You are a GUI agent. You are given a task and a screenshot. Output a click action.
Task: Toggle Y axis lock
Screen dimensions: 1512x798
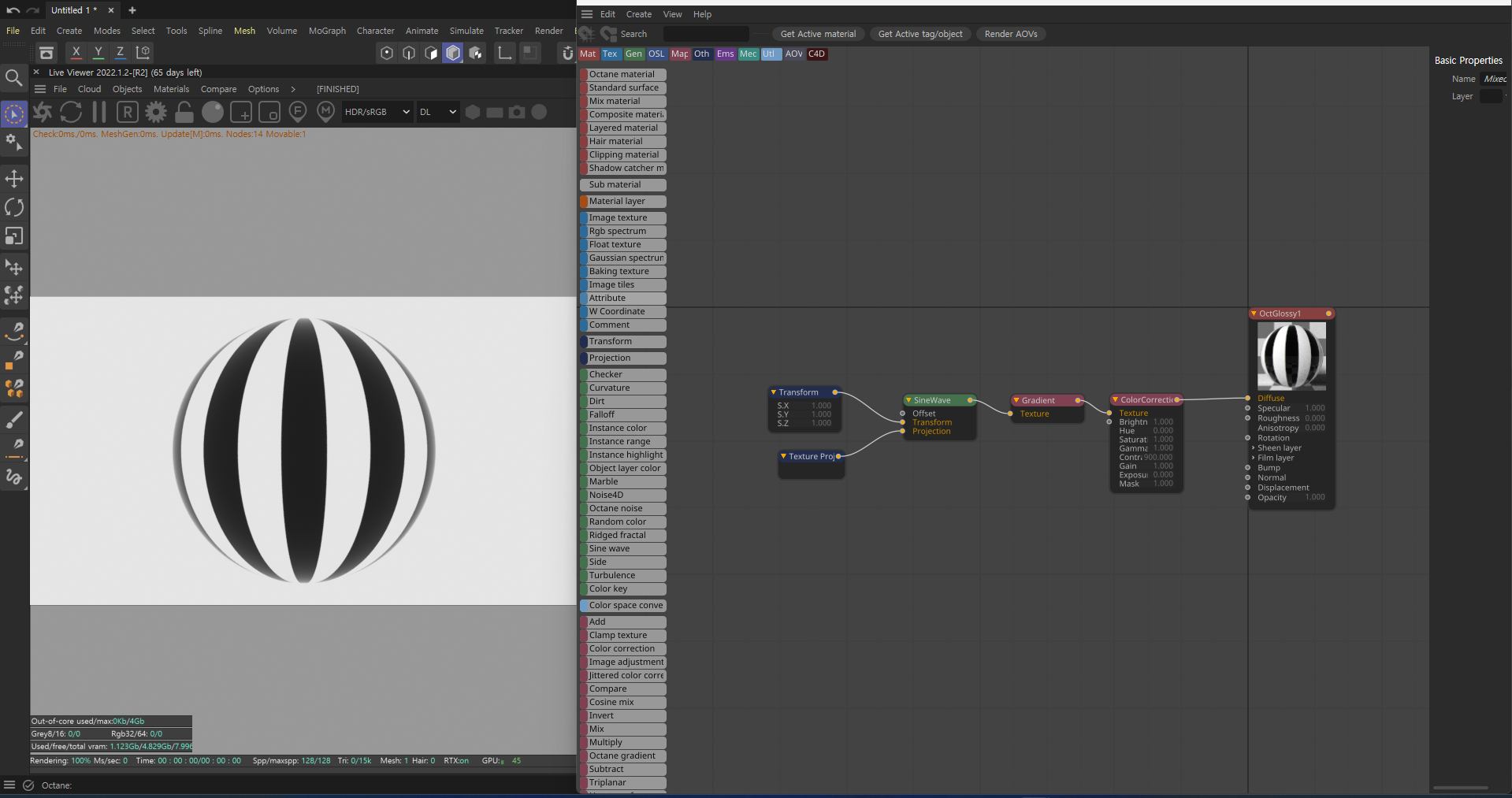click(x=98, y=52)
